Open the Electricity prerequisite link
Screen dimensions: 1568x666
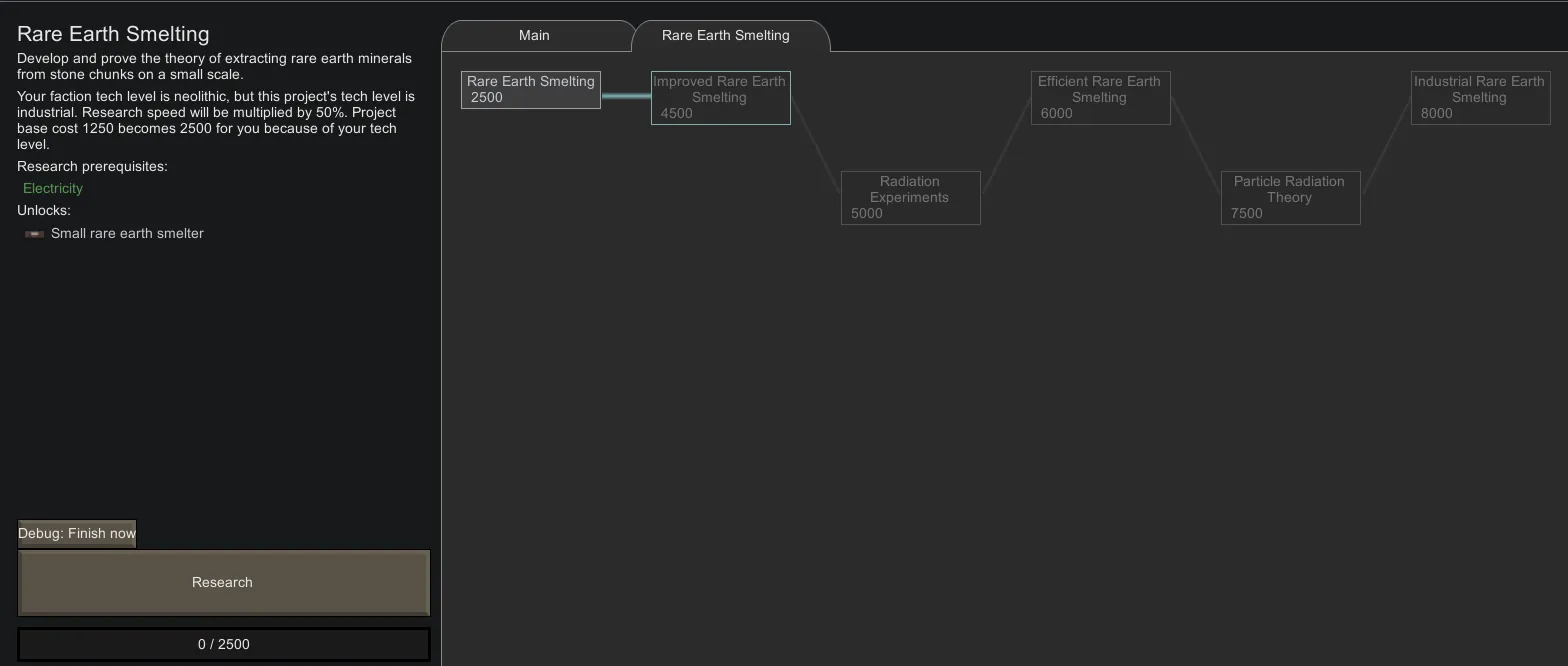pyautogui.click(x=53, y=189)
